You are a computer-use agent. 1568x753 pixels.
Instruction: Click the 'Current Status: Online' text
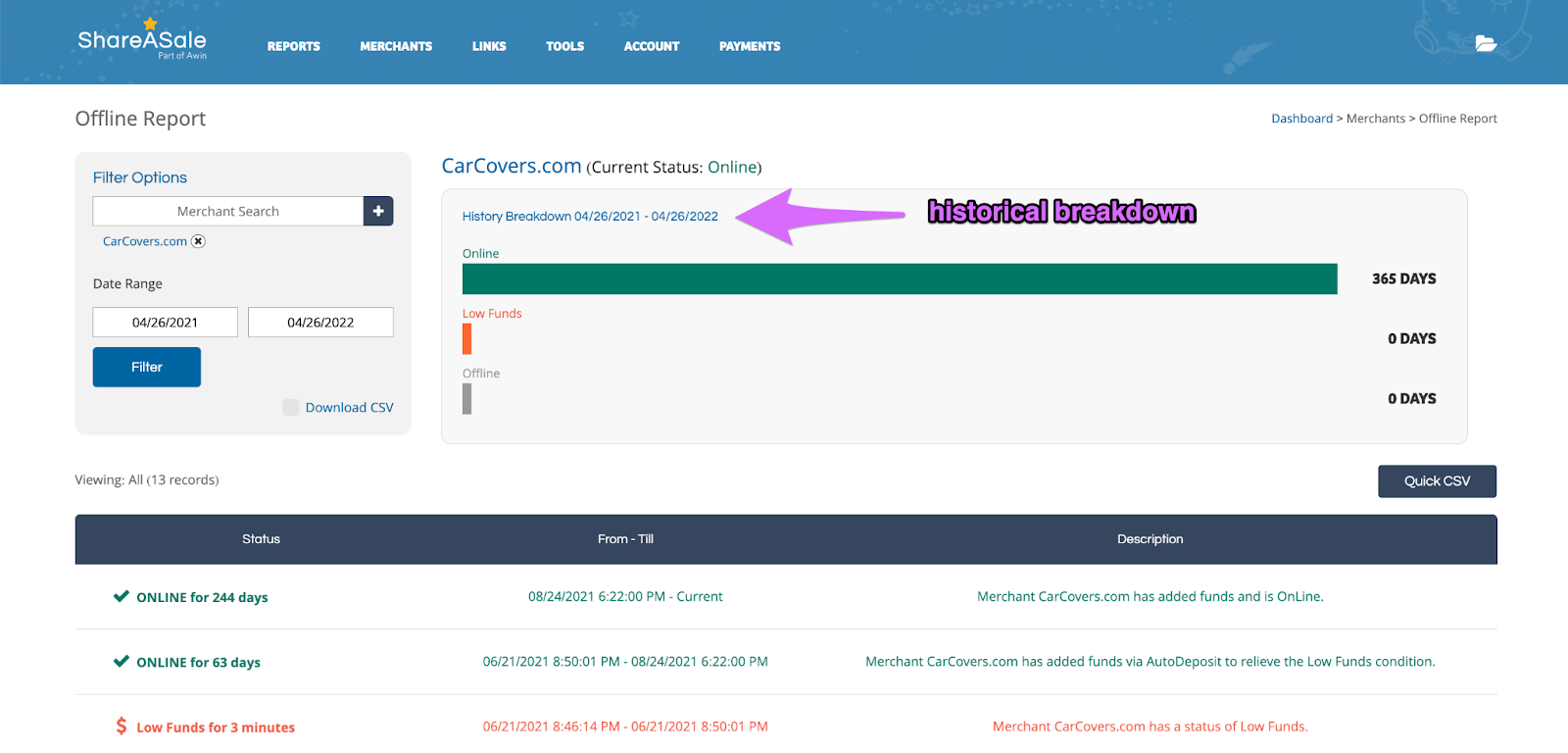tap(674, 168)
